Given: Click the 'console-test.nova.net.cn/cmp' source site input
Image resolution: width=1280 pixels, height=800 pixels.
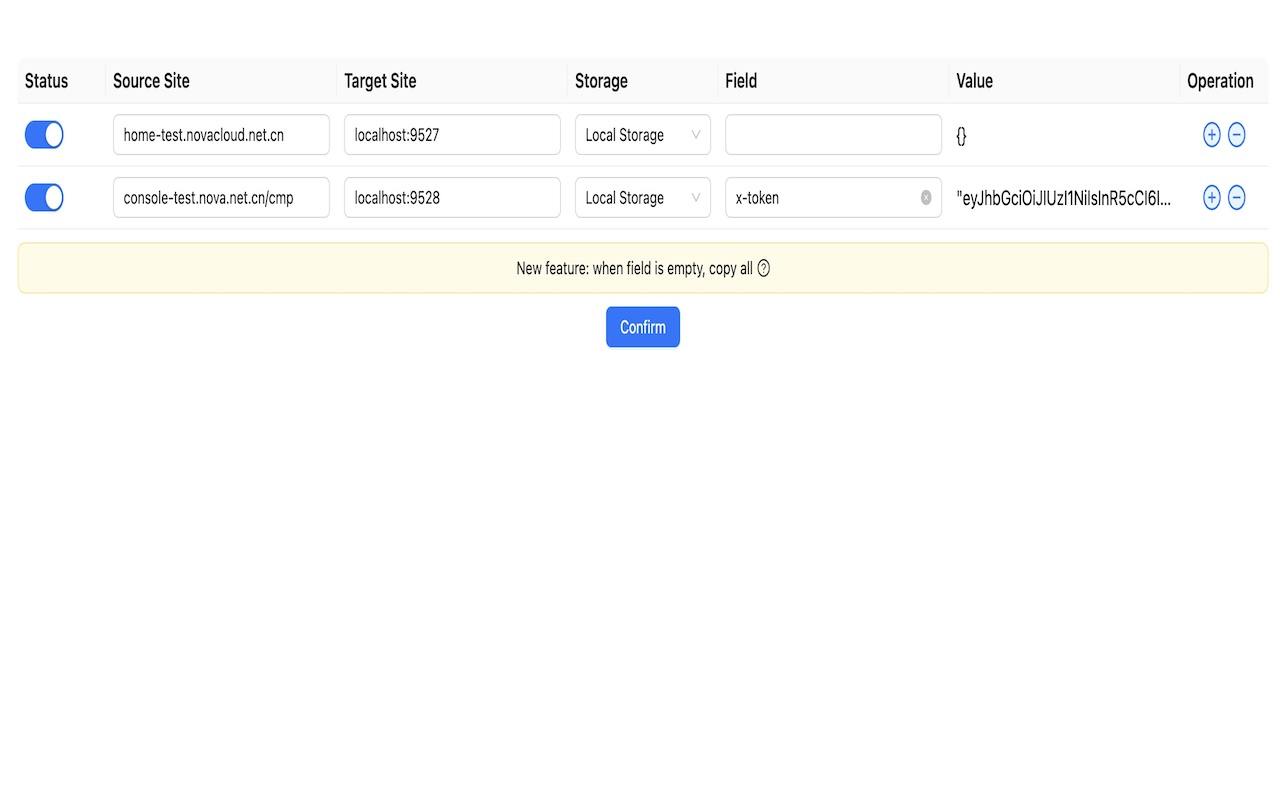Looking at the screenshot, I should [x=221, y=198].
